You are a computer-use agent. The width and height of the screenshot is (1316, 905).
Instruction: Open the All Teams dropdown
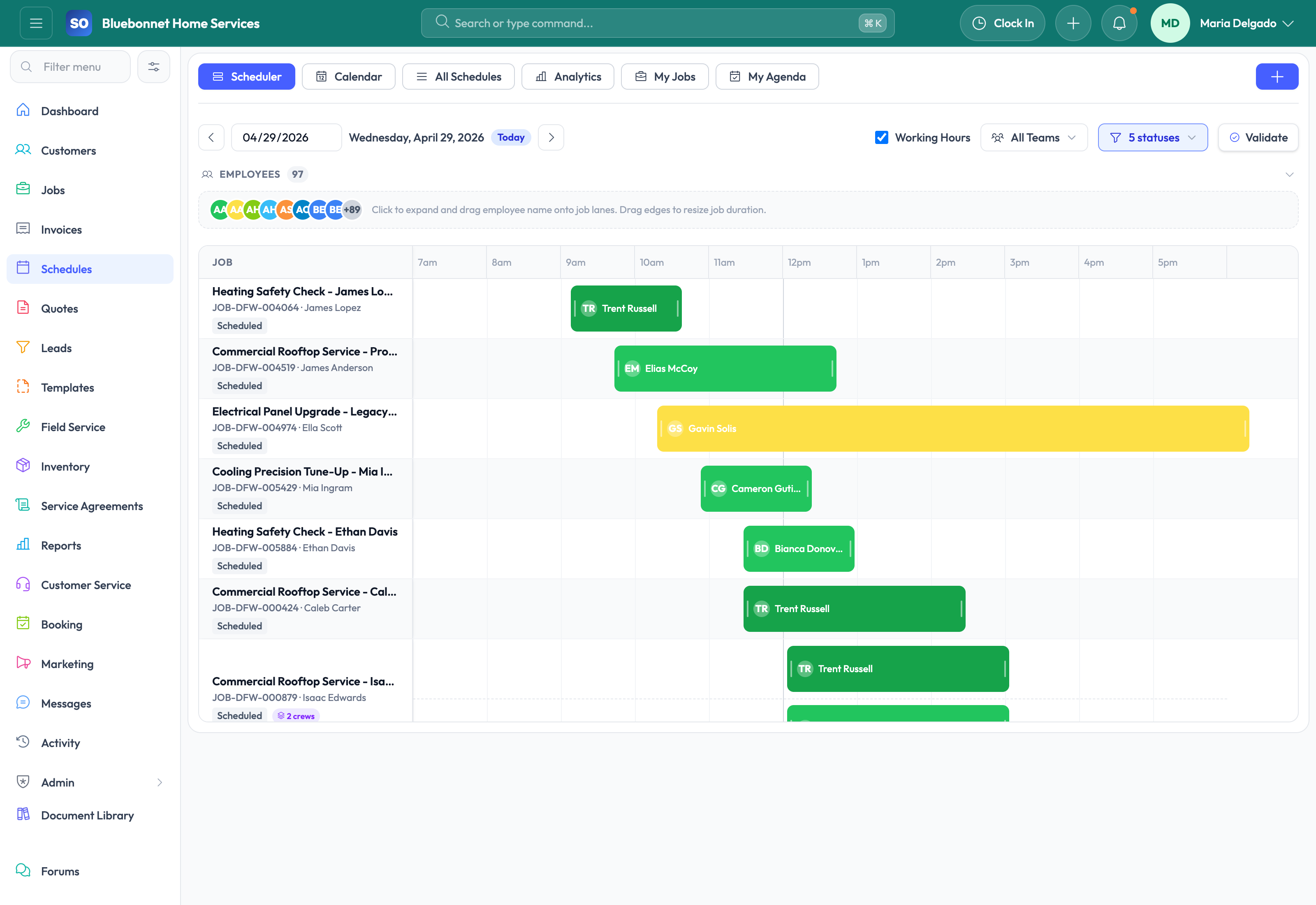(x=1034, y=138)
